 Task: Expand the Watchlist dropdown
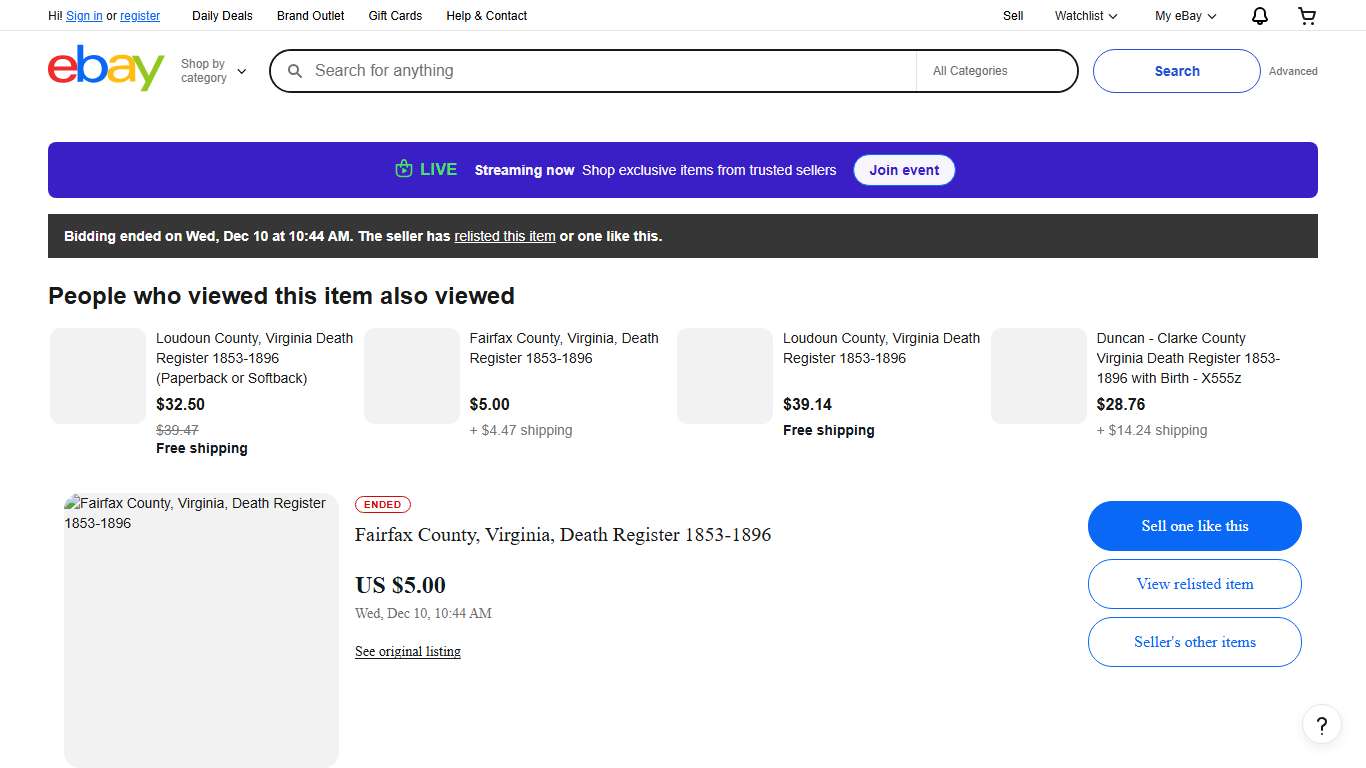tap(1085, 16)
